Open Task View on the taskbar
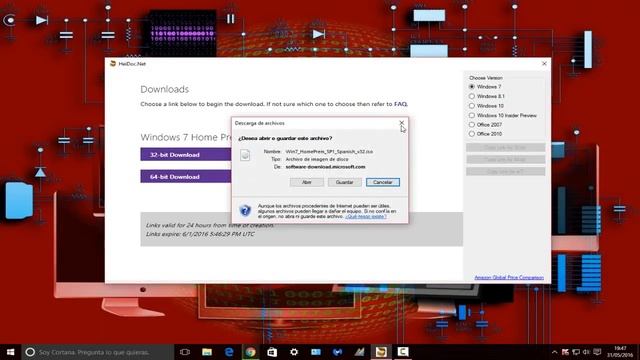The width and height of the screenshot is (640, 360). (185, 352)
